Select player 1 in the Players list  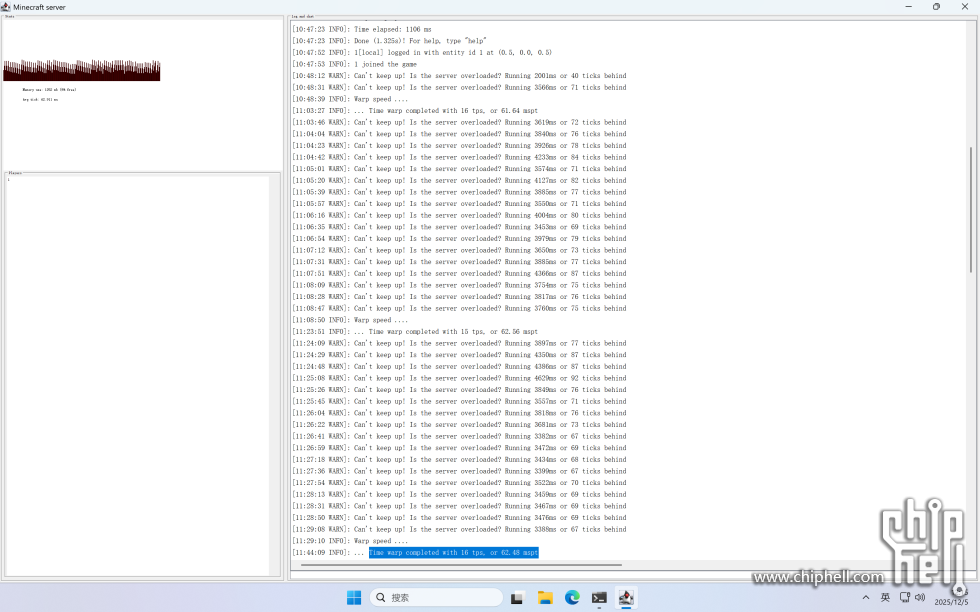[x=9, y=180]
